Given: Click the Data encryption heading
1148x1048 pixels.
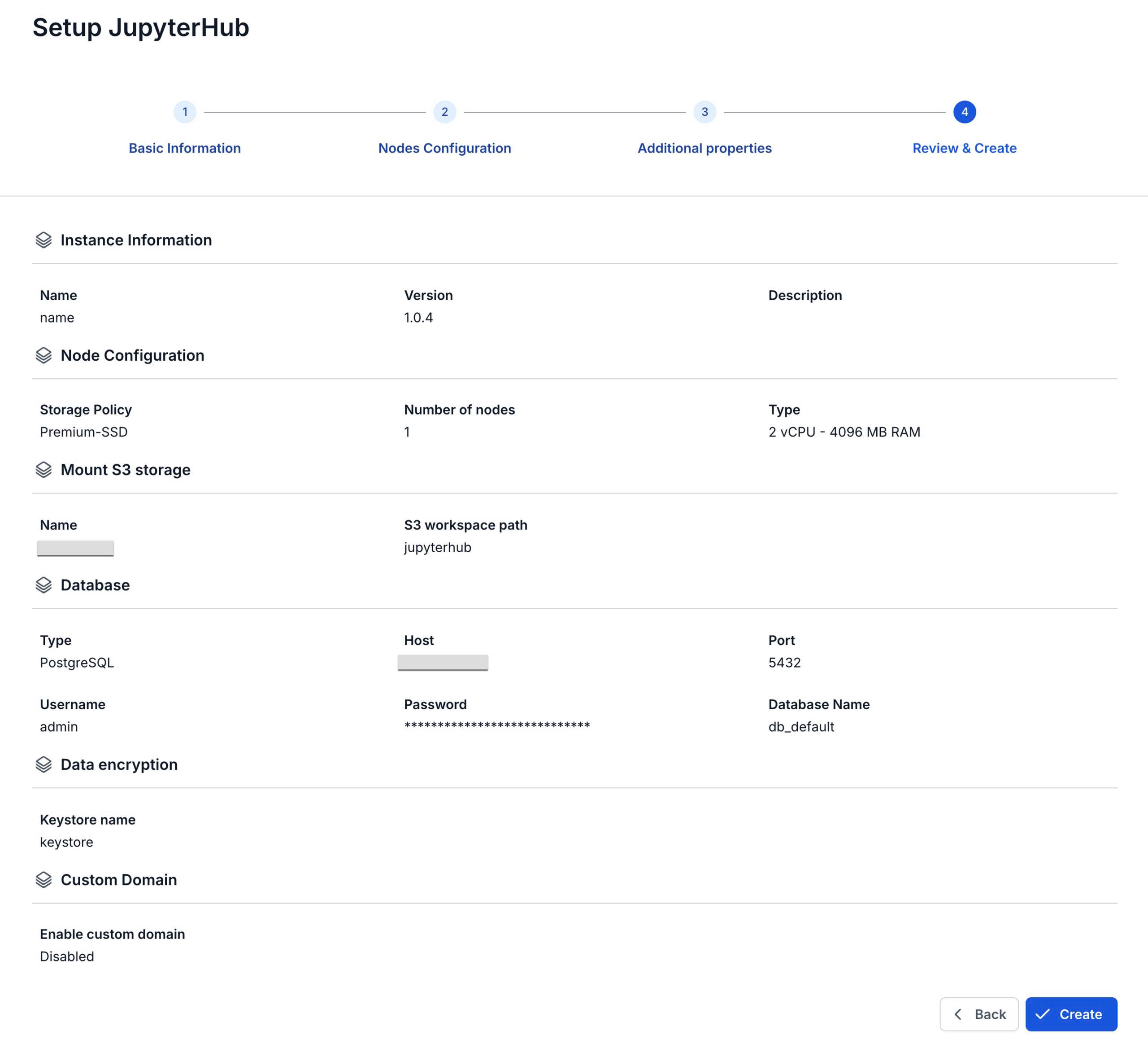Looking at the screenshot, I should pos(120,764).
